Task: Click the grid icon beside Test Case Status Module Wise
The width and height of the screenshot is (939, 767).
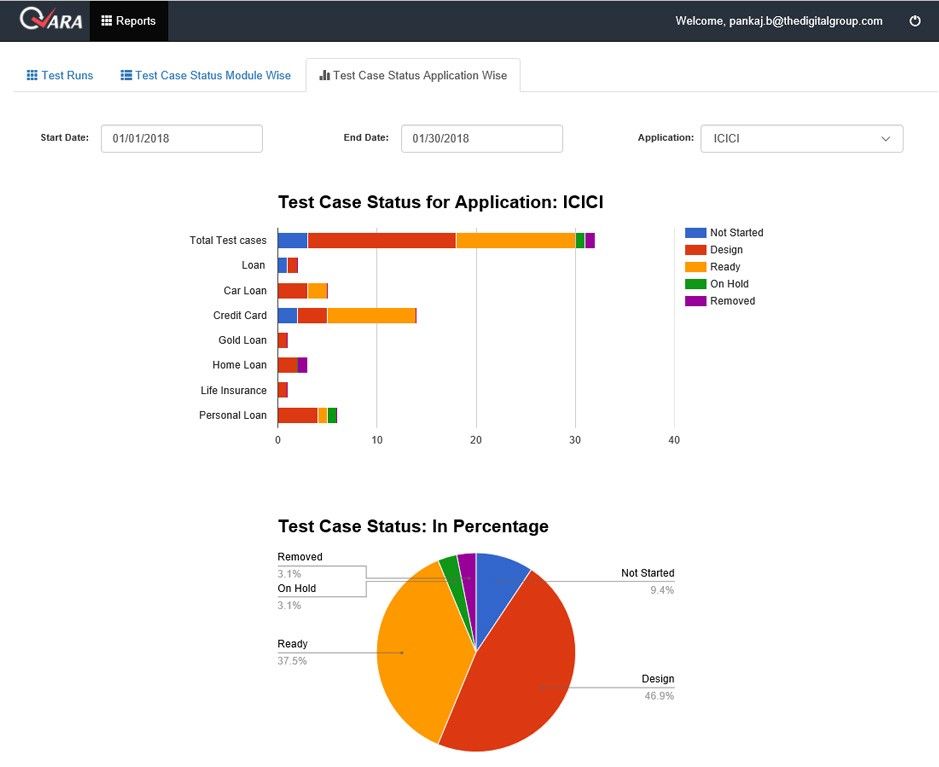Action: [125, 74]
